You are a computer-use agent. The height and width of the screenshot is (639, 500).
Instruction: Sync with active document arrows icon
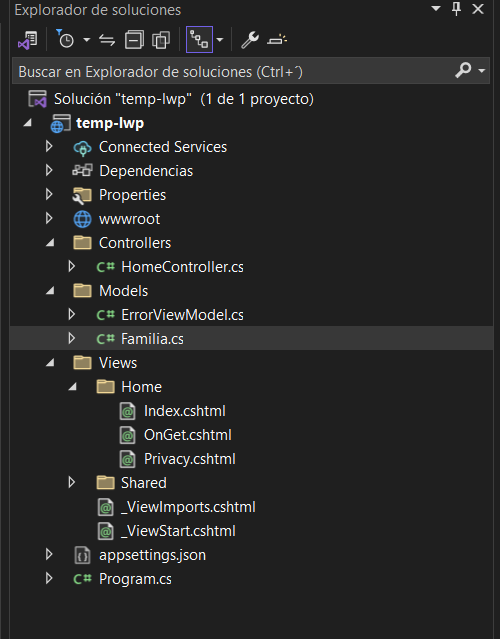[107, 40]
